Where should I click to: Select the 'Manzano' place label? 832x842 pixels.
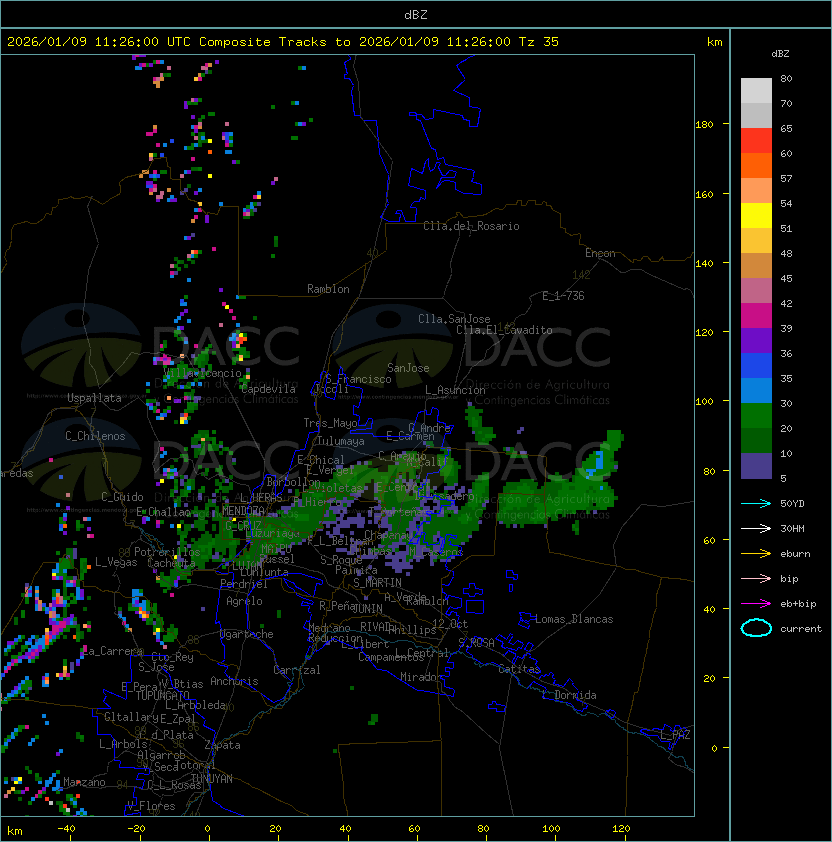coord(84,782)
